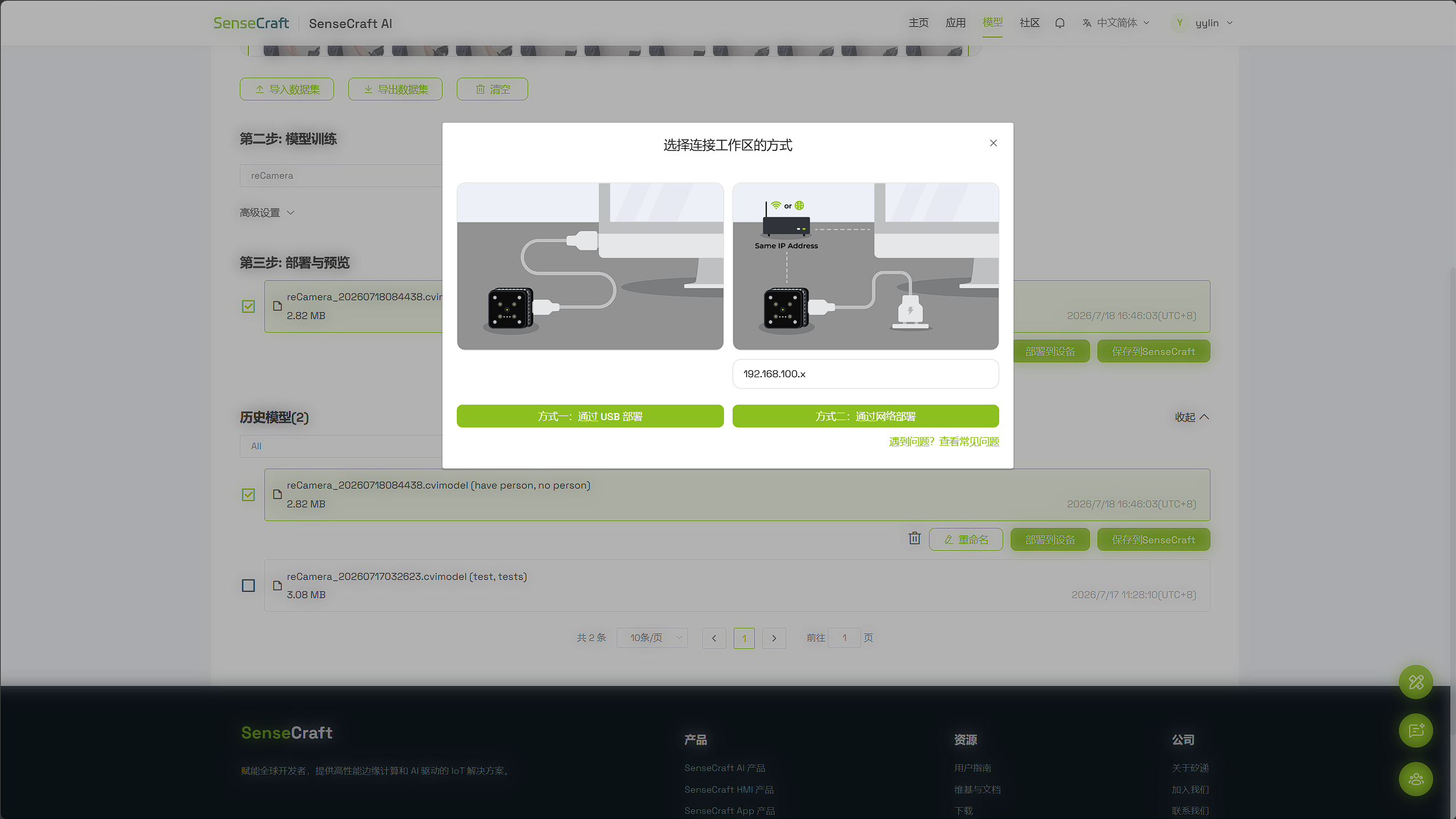Go to next page arrow
The image size is (1456, 819).
(774, 638)
